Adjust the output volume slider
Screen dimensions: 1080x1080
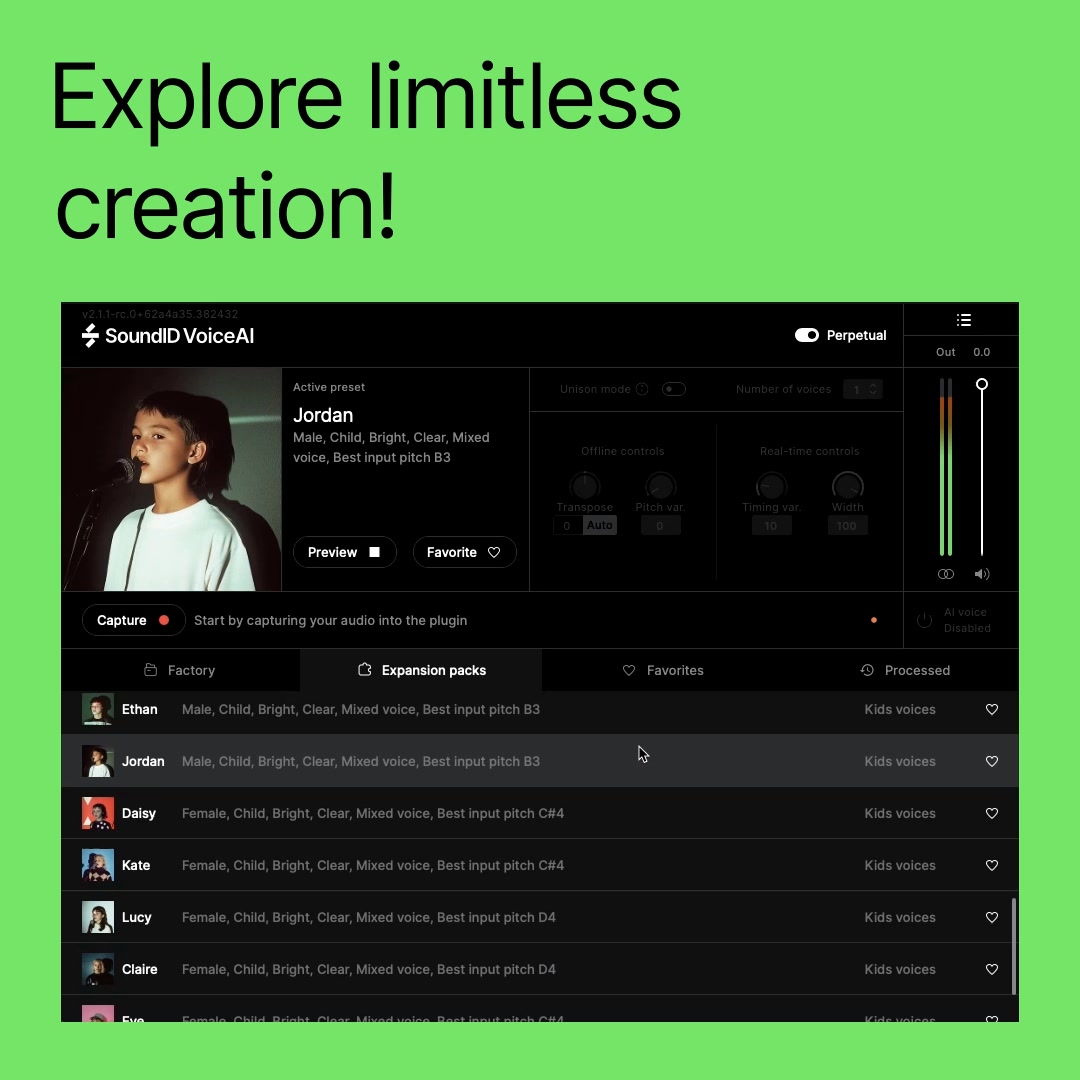(x=982, y=383)
